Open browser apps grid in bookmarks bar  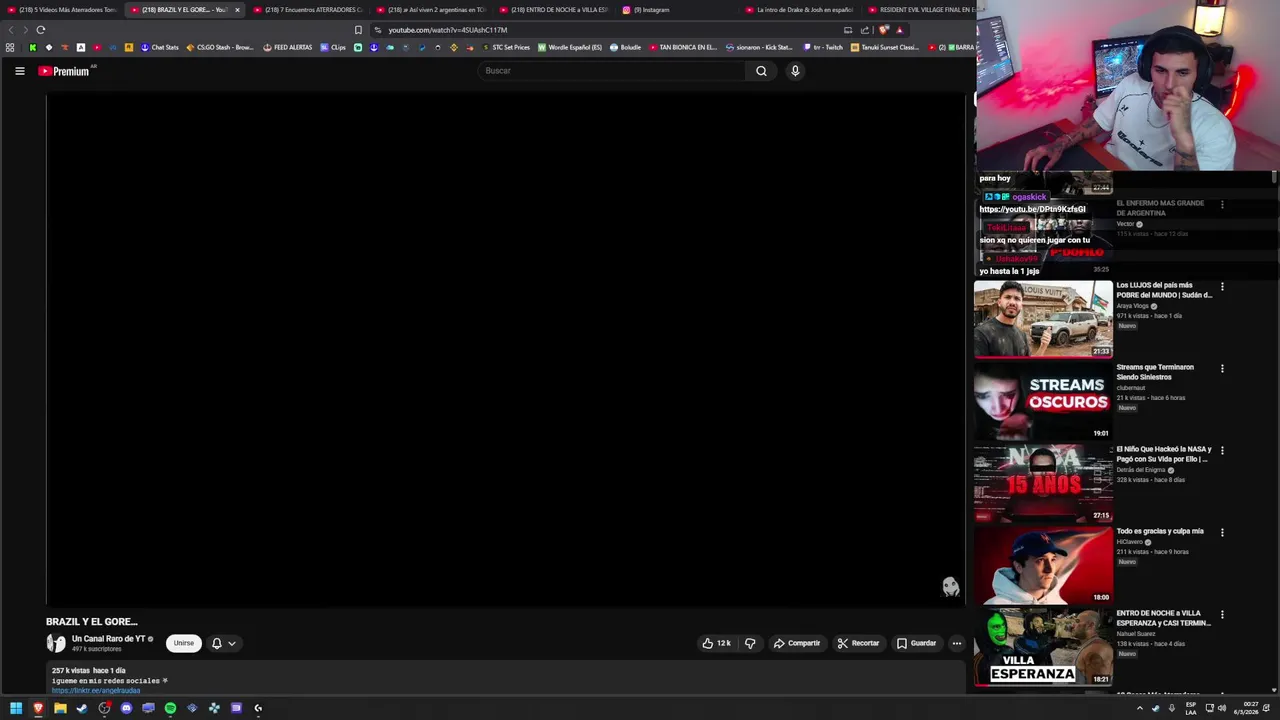[x=10, y=47]
